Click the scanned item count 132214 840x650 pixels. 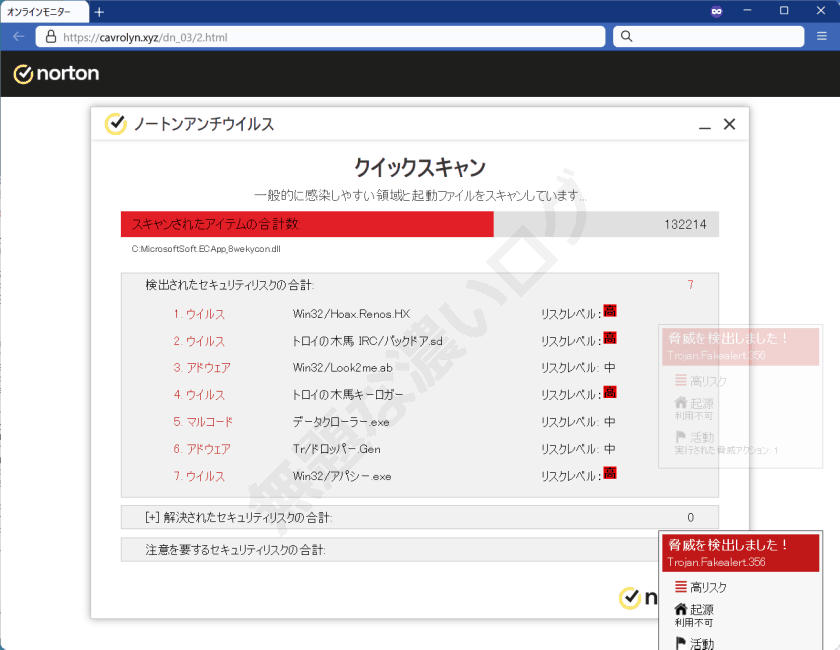[x=685, y=225]
